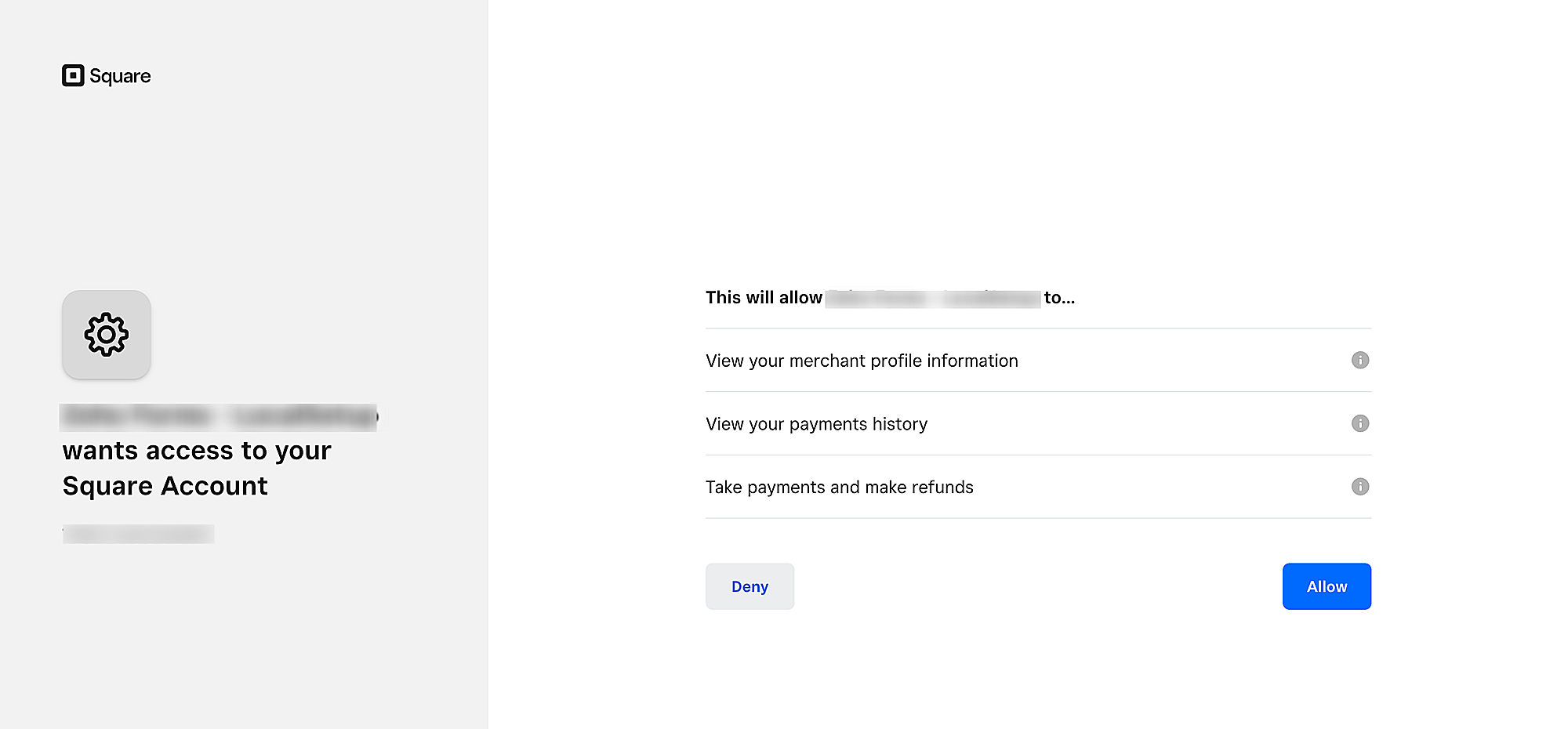Open info for take payments and refunds
Image resolution: width=1568 pixels, height=729 pixels.
[x=1360, y=487]
